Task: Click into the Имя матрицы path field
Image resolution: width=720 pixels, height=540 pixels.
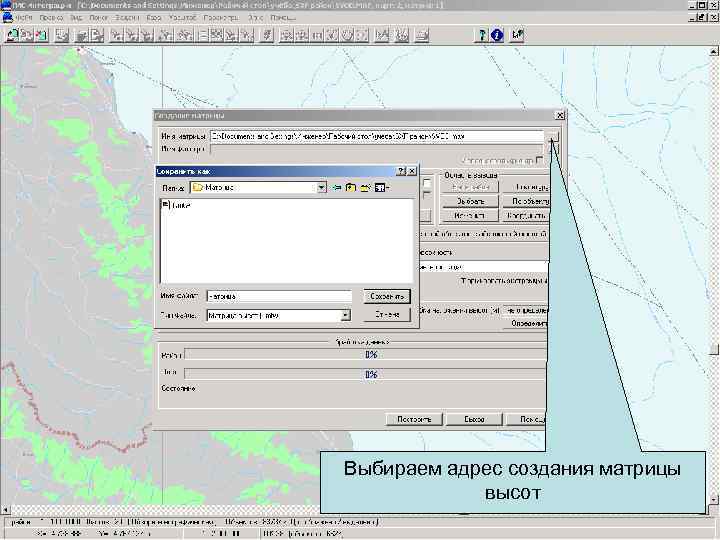Action: tap(377, 136)
